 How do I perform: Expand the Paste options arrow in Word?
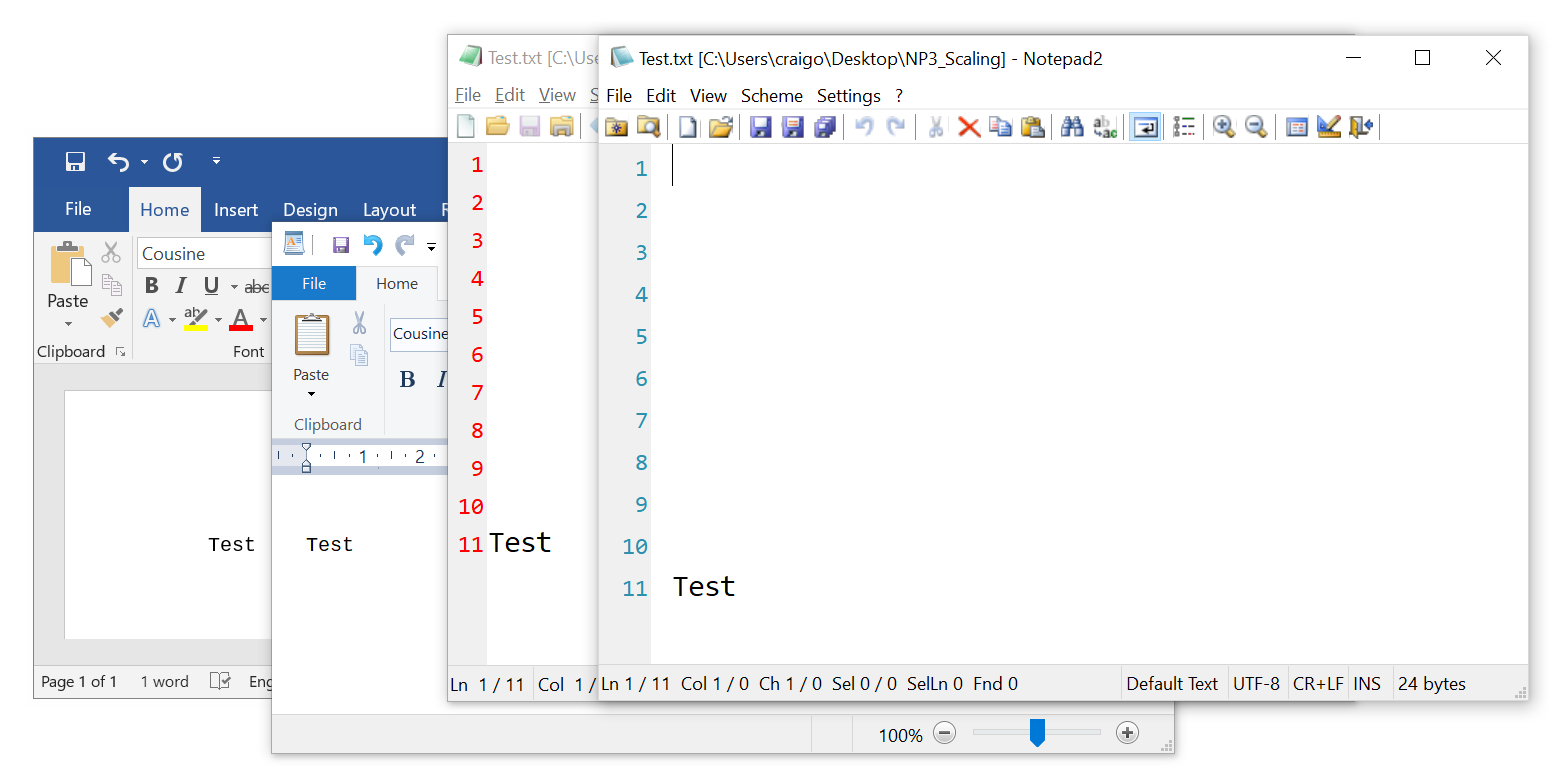tap(68, 324)
